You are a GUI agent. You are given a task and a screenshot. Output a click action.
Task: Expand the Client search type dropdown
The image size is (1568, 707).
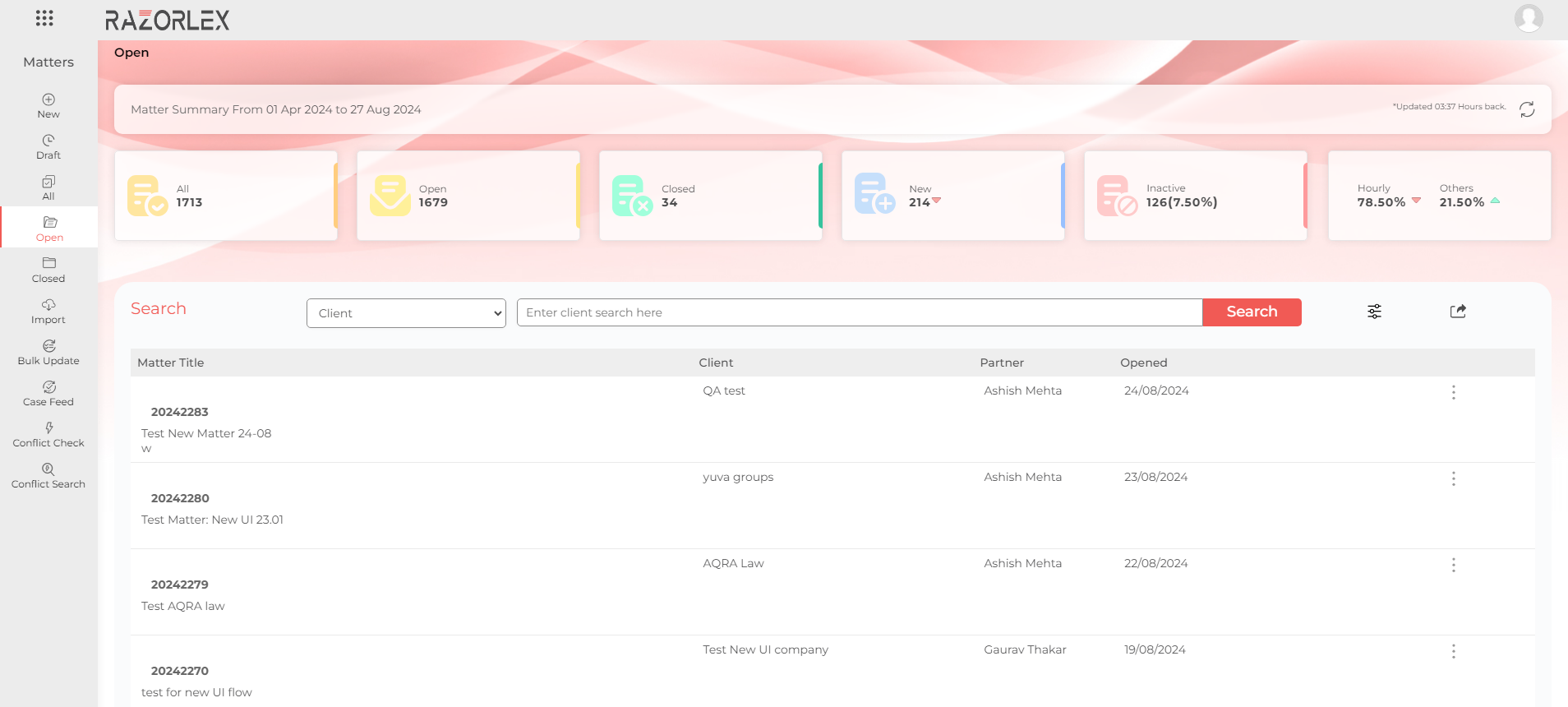(x=406, y=313)
